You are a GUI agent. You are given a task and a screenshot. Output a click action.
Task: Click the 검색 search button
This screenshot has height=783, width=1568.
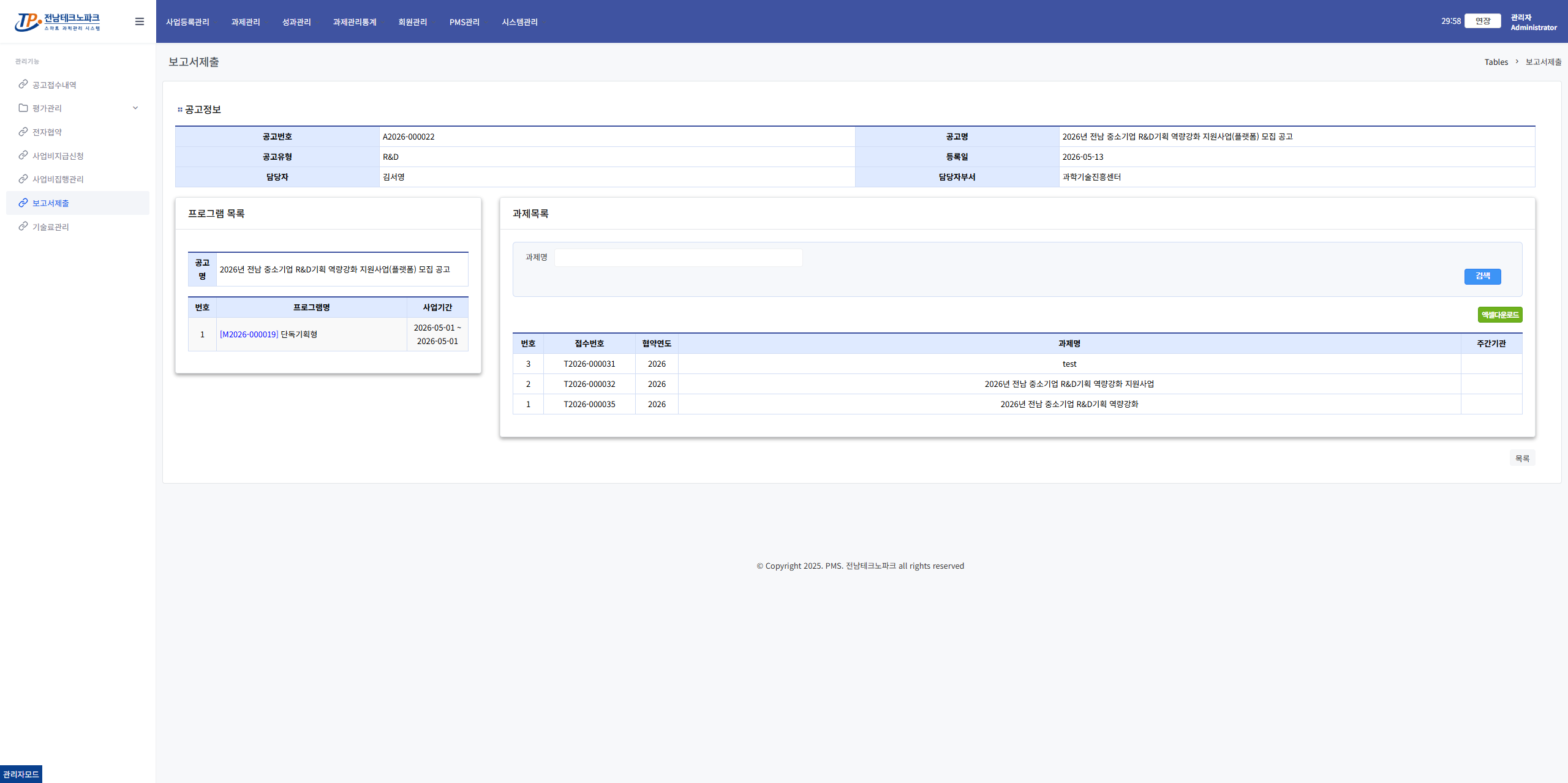tap(1482, 276)
